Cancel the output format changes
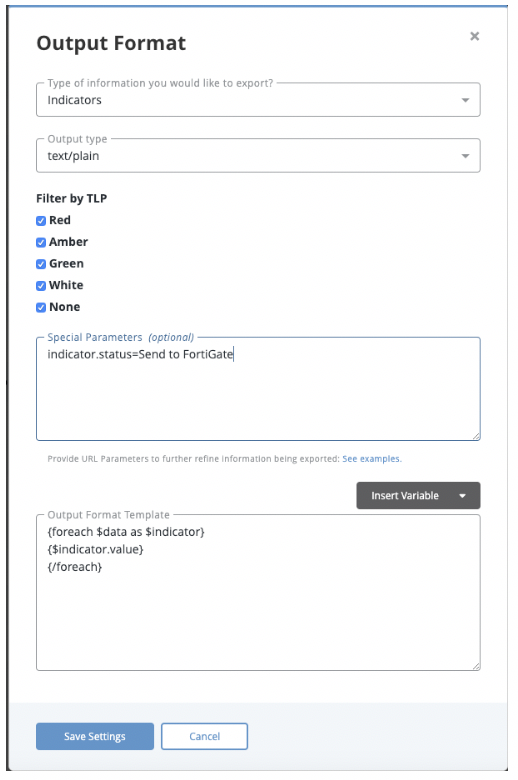 (x=204, y=736)
